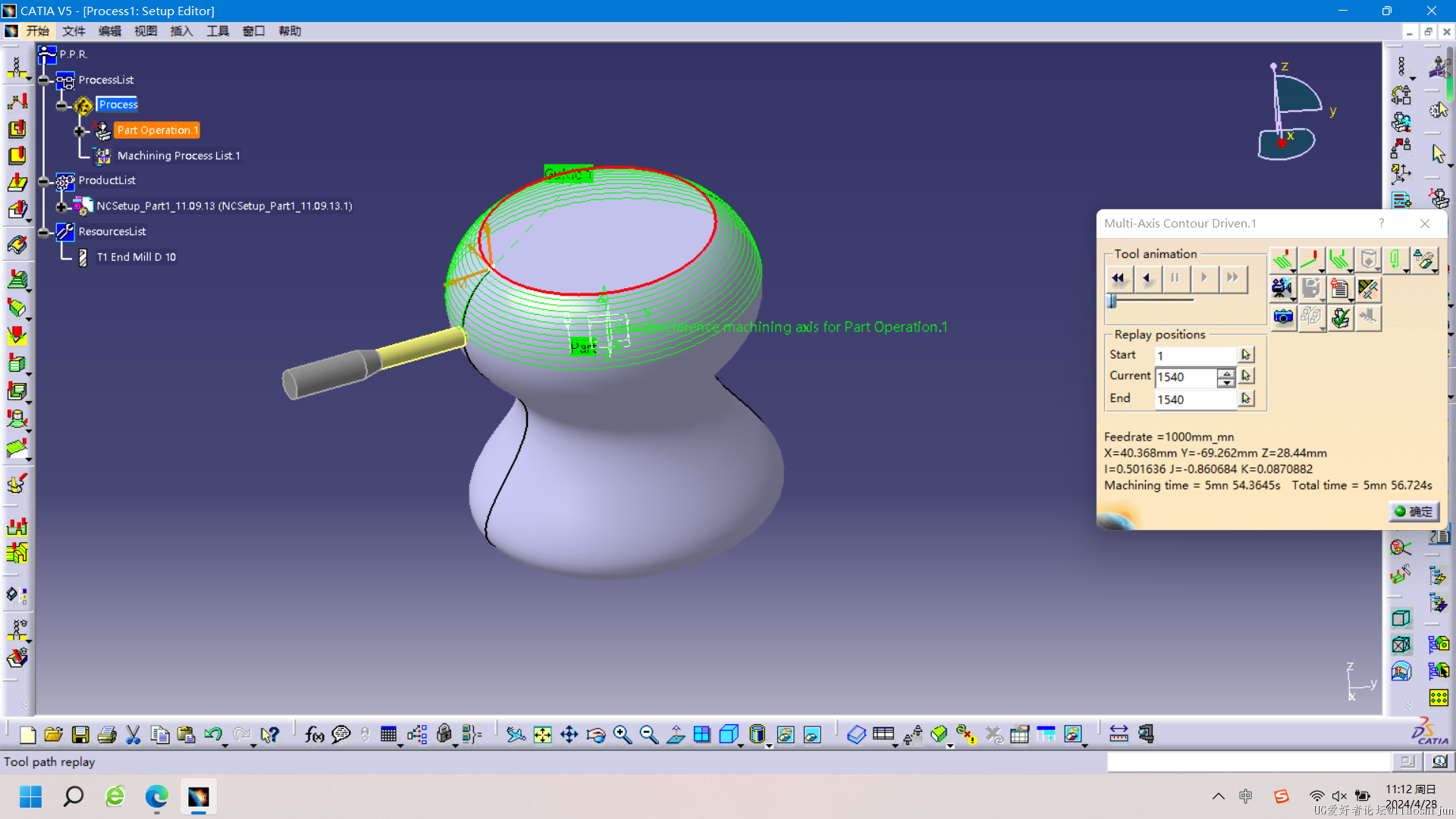1456x819 pixels.
Task: Open the 文件 (File) menu
Action: pos(74,31)
